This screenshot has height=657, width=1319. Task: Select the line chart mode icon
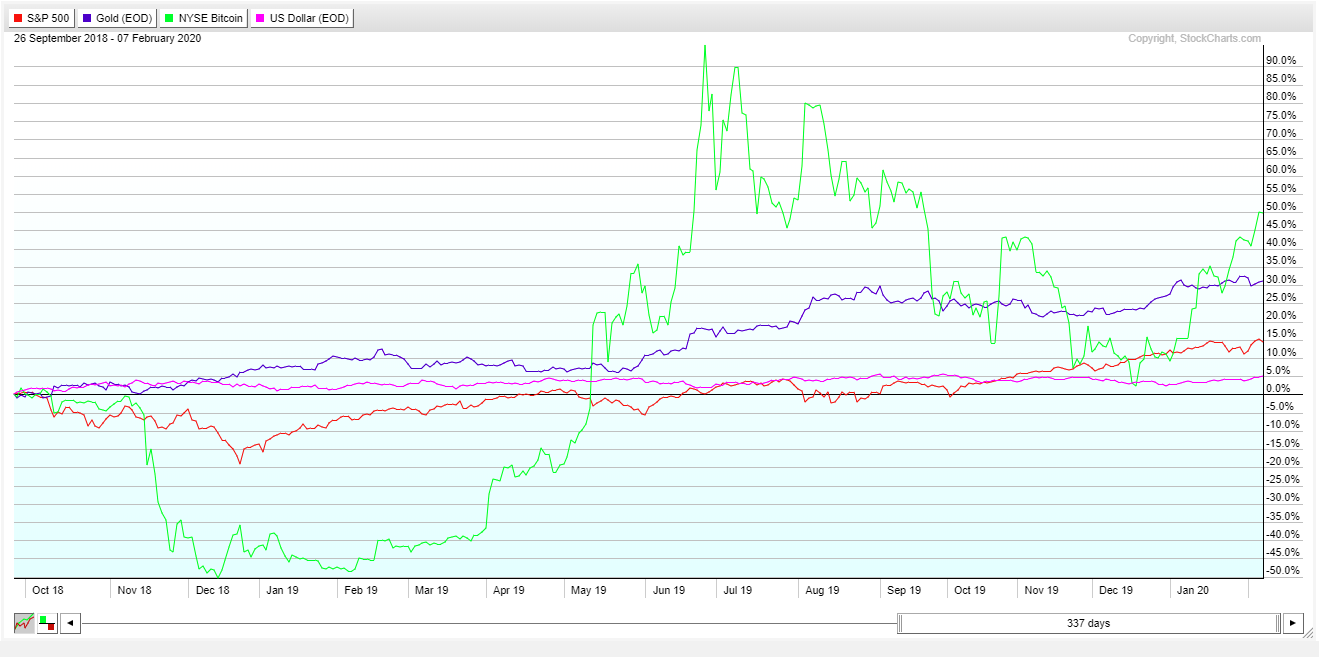pos(23,623)
